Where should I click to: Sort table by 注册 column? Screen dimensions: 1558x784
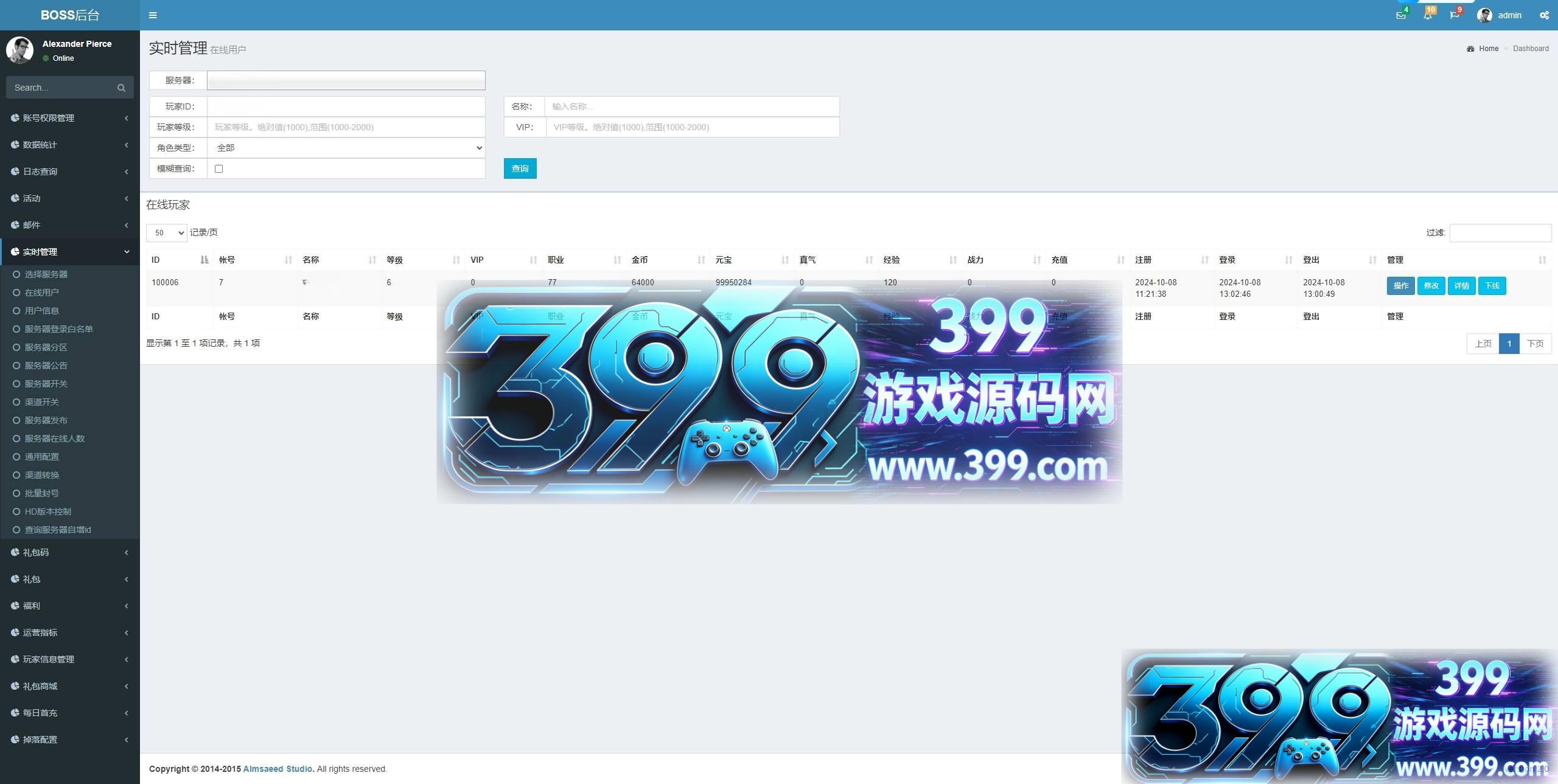click(x=1172, y=260)
